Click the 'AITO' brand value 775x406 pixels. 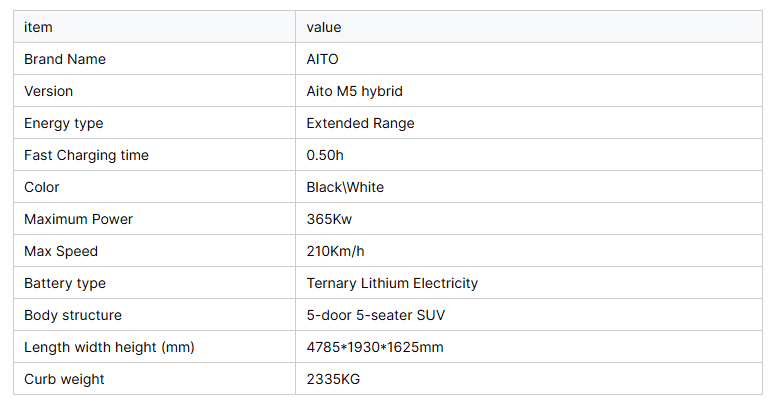322,59
